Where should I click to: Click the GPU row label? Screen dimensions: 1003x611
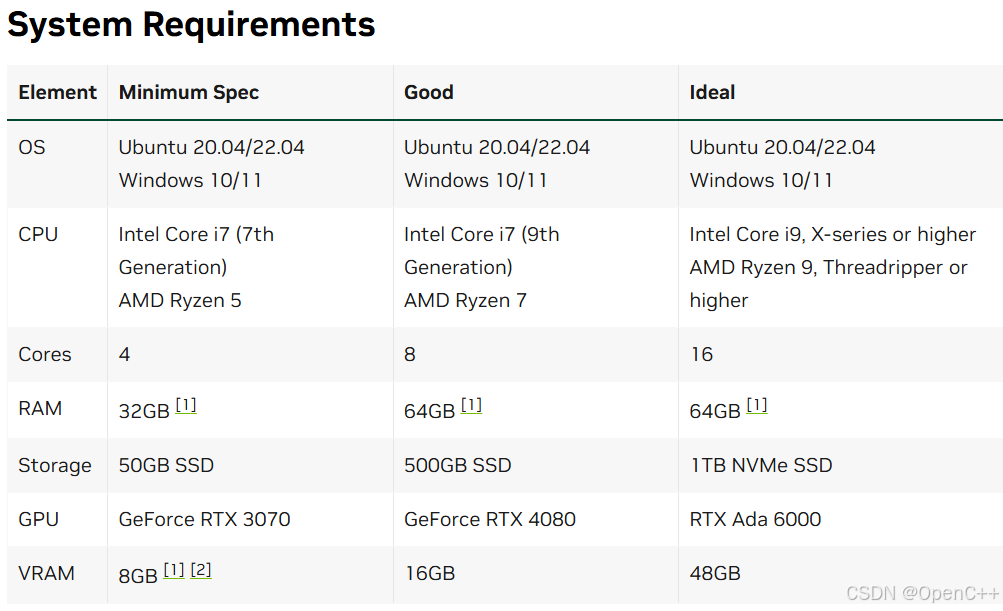[38, 519]
